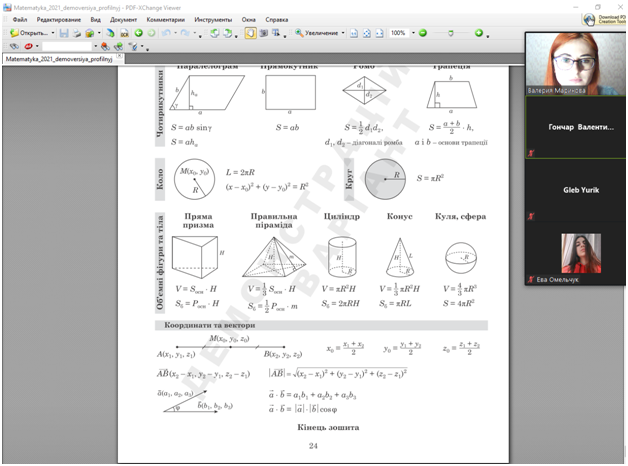This screenshot has width=628, height=466.
Task: Click Download PDF Creation Tools link
Action: coord(608,19)
